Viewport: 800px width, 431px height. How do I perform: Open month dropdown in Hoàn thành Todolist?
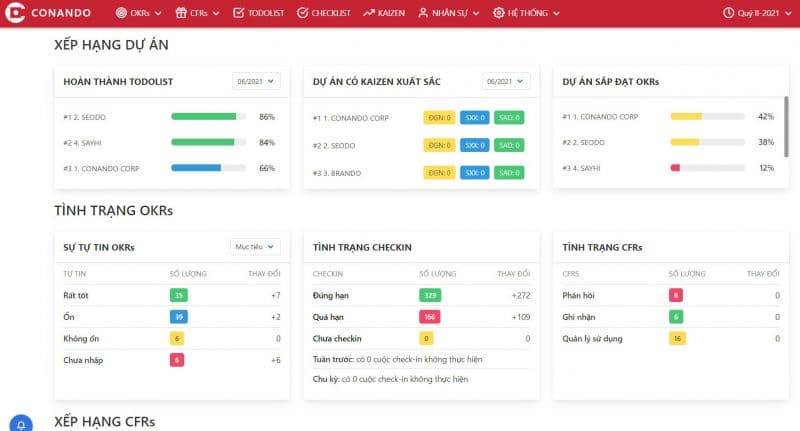coord(256,81)
